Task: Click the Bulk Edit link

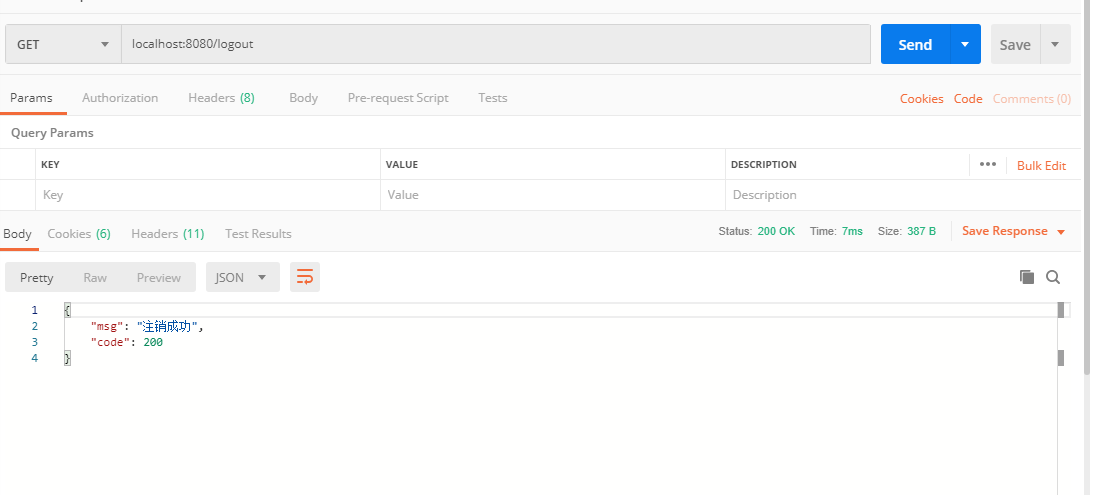Action: click(1041, 165)
